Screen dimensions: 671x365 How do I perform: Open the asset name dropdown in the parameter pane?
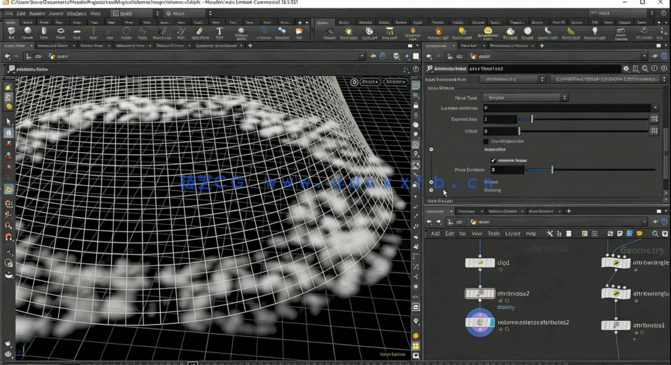tap(513, 79)
